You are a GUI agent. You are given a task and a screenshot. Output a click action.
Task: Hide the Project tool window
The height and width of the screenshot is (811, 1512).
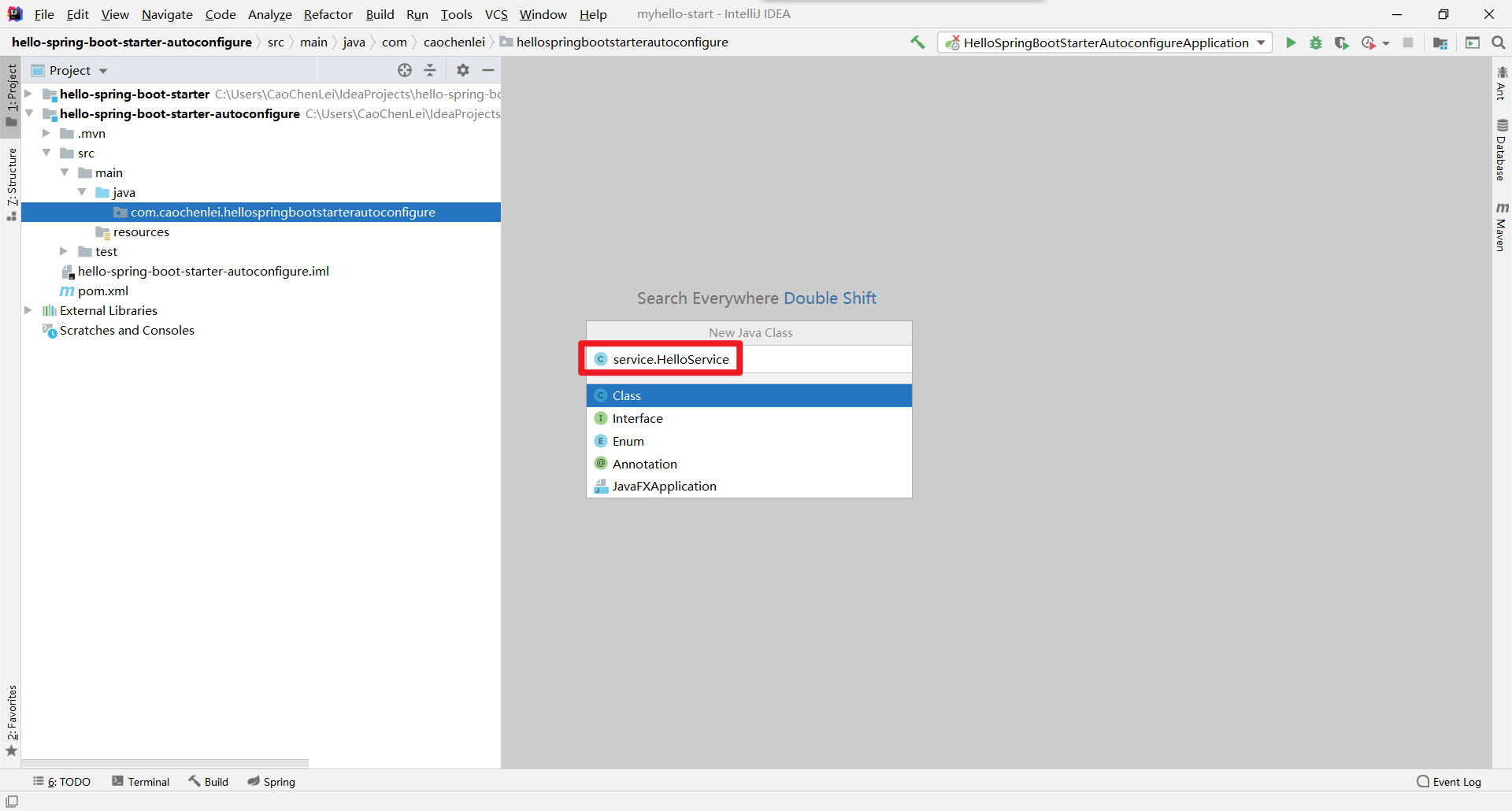488,70
